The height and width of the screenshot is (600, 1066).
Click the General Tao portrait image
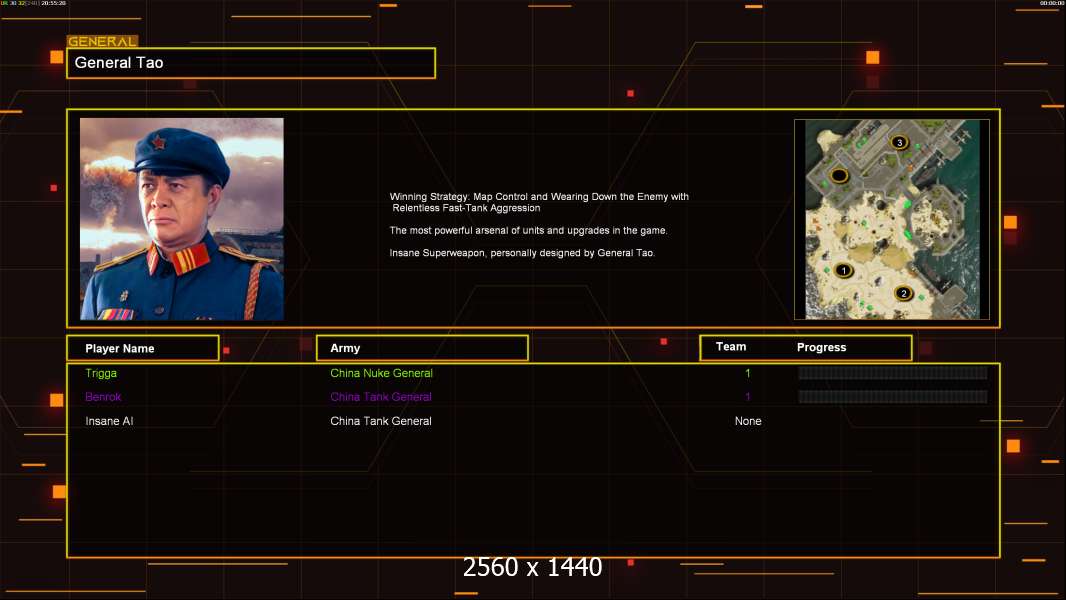tap(182, 219)
